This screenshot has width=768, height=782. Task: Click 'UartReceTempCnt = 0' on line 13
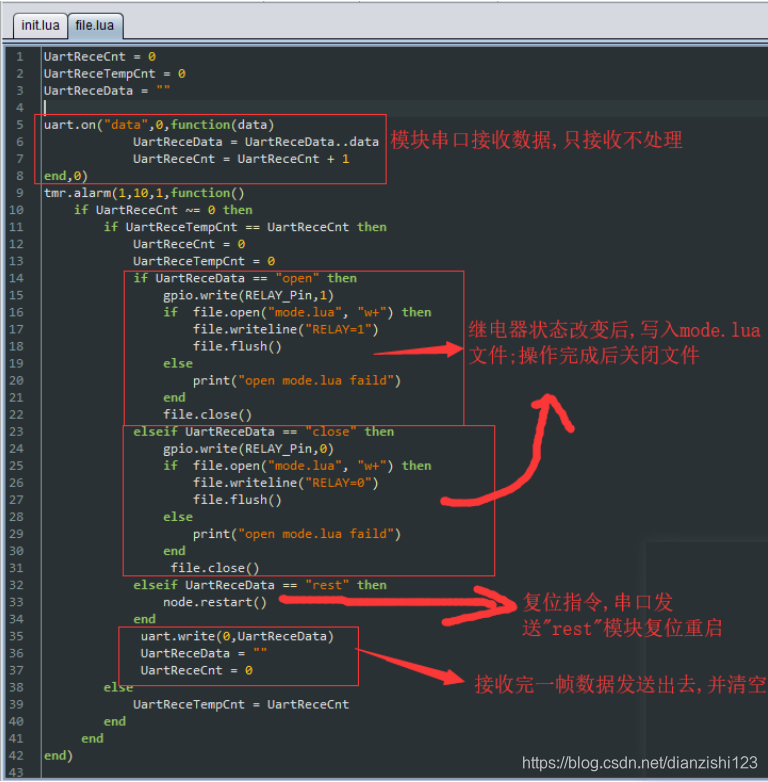(204, 261)
